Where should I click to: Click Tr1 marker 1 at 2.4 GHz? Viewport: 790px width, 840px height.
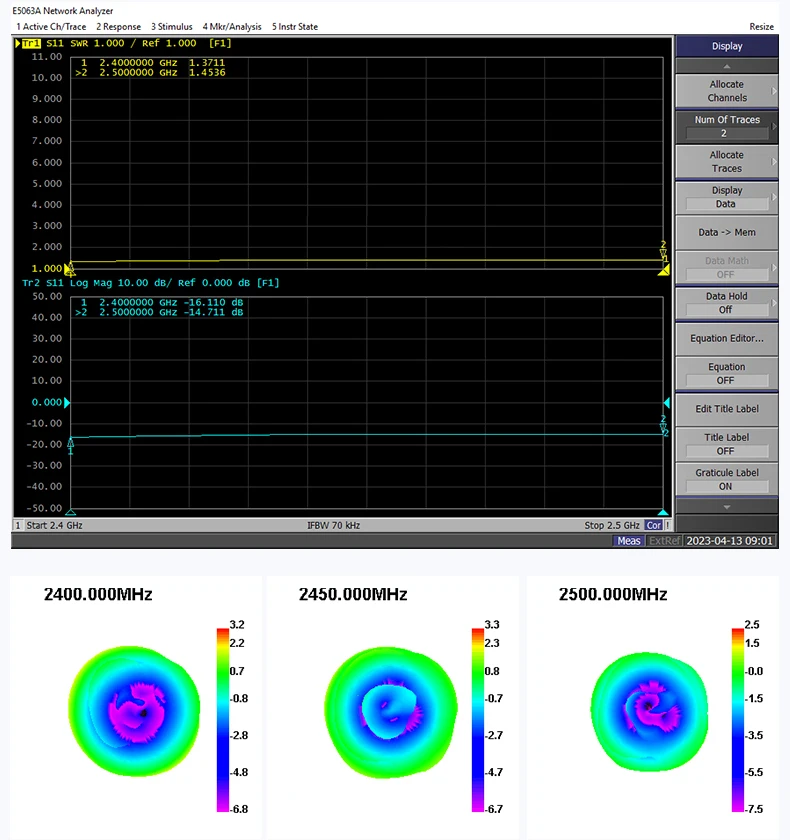coord(70,266)
